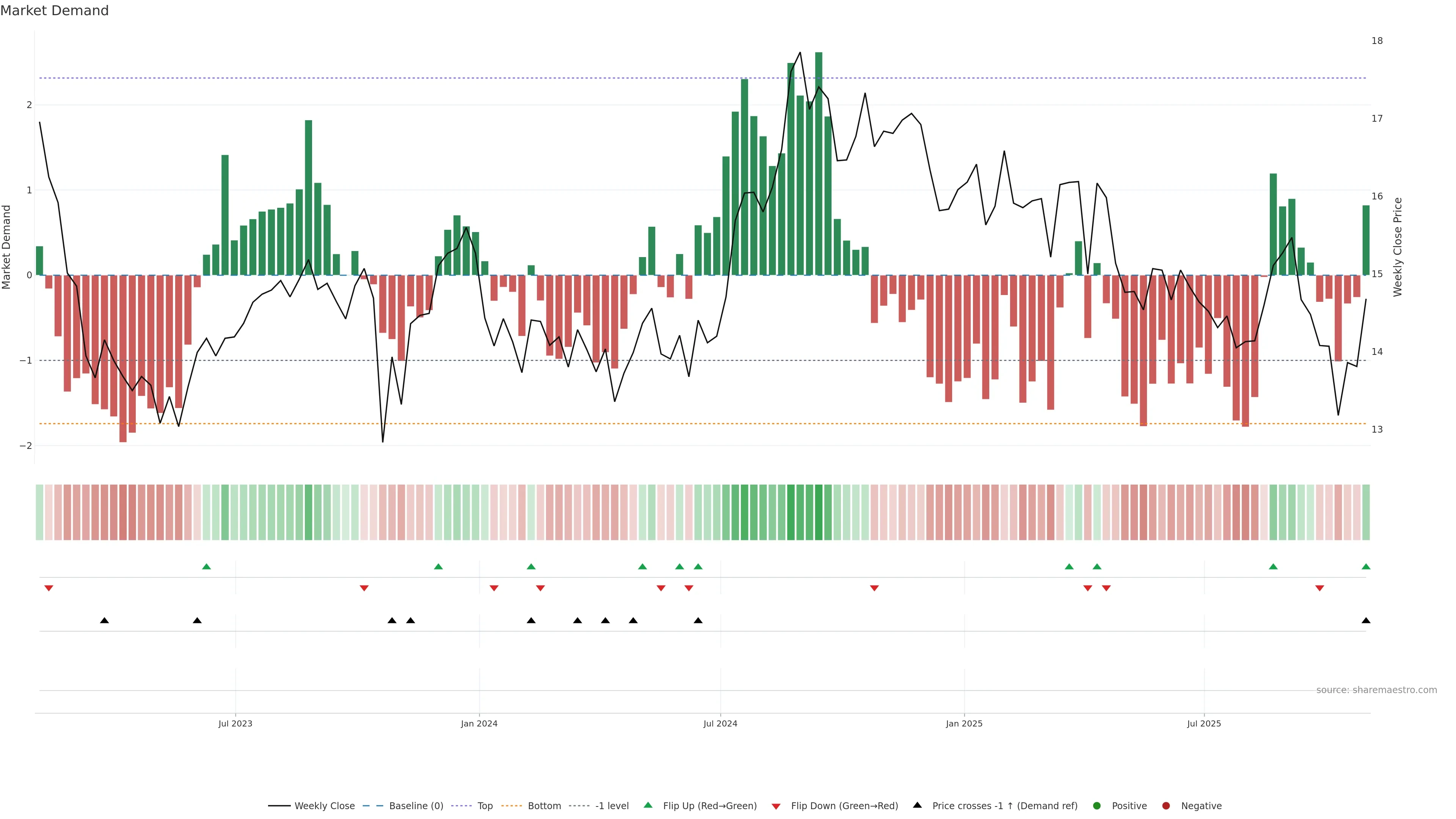Click the source: sharemaestro.com text
This screenshot has width=1456, height=819.
1376,690
